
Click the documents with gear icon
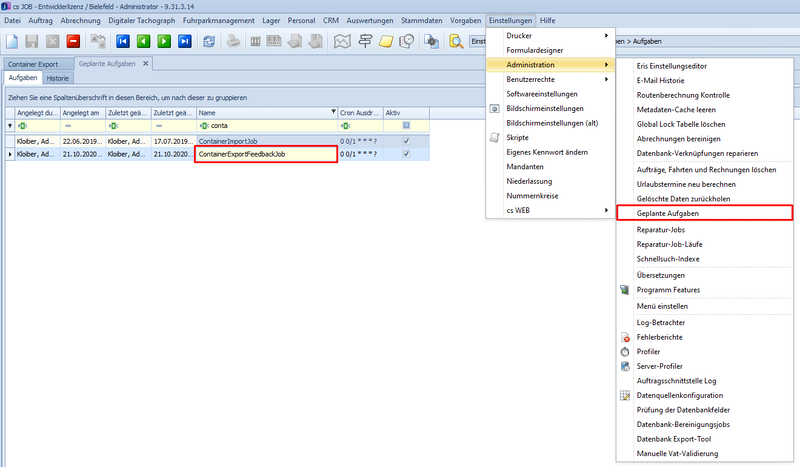[432, 41]
